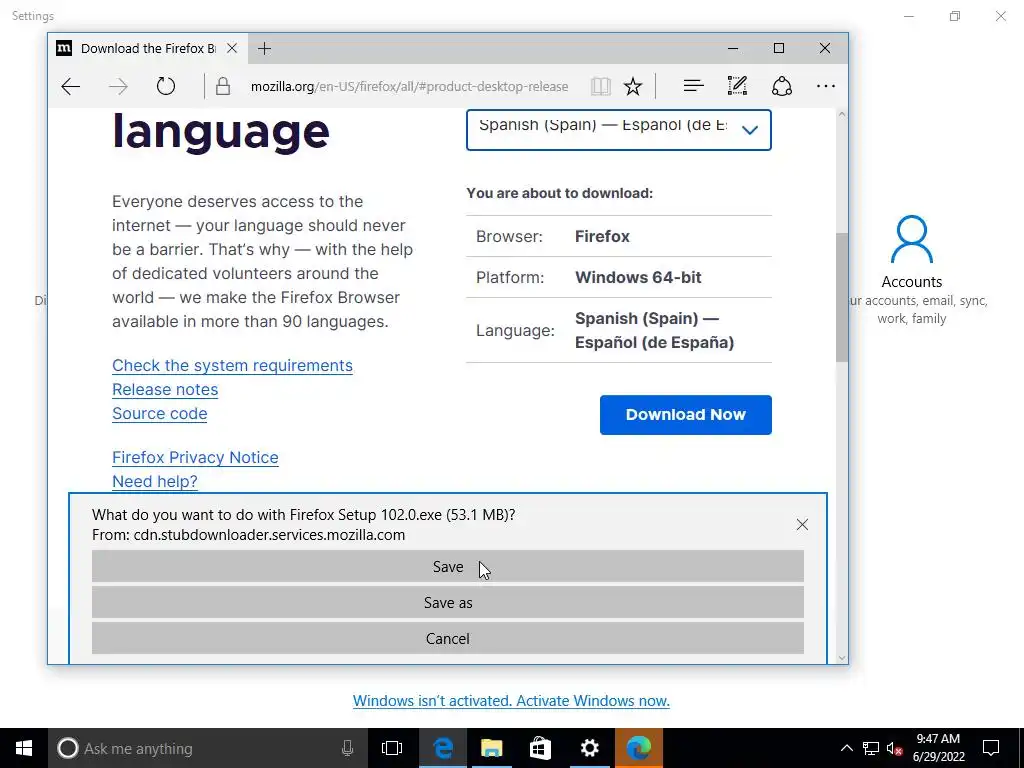Click the Cortana microphone icon
This screenshot has height=768, width=1024.
[347, 748]
